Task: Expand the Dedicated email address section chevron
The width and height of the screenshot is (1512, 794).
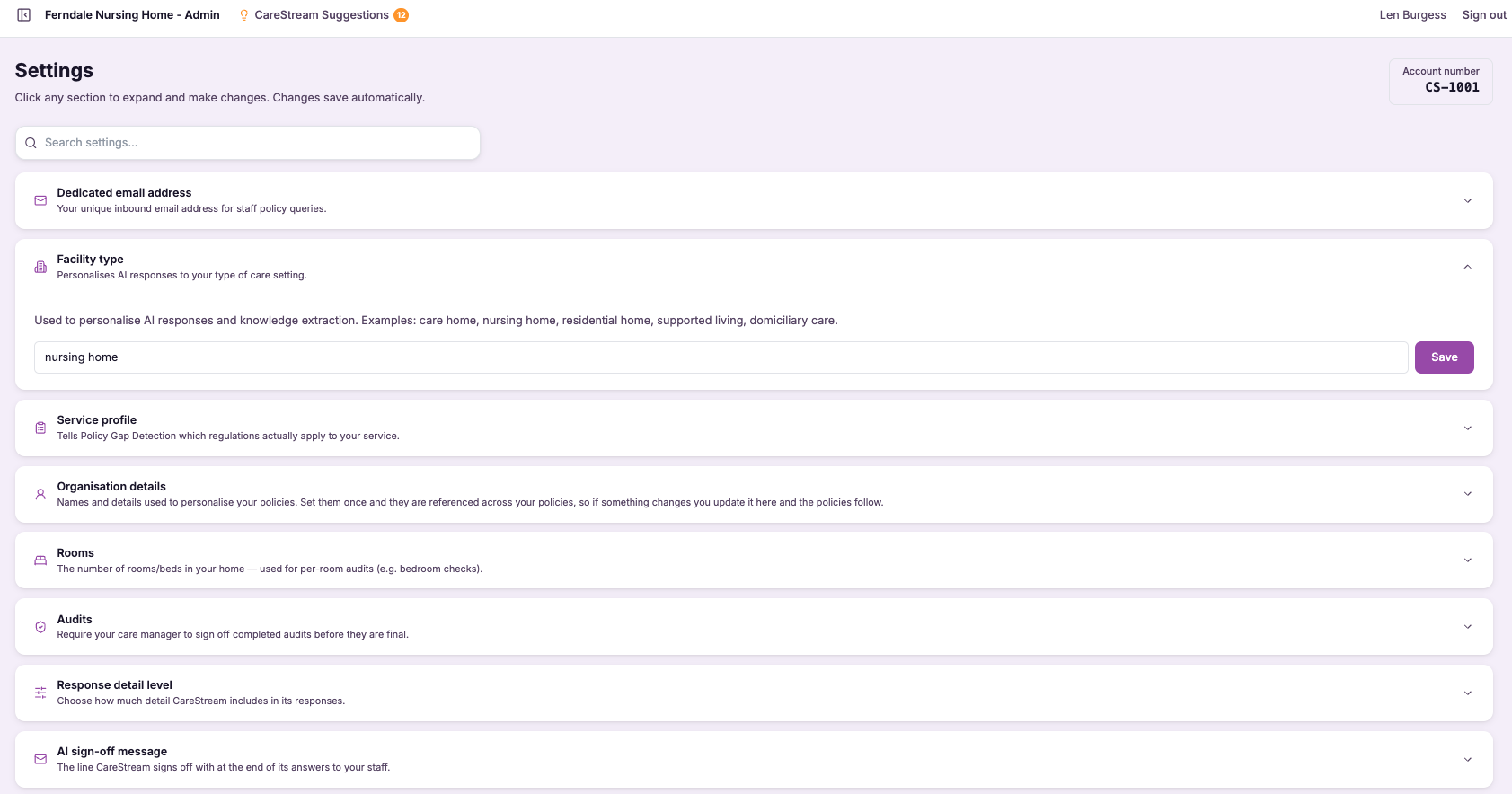Action: (1467, 200)
